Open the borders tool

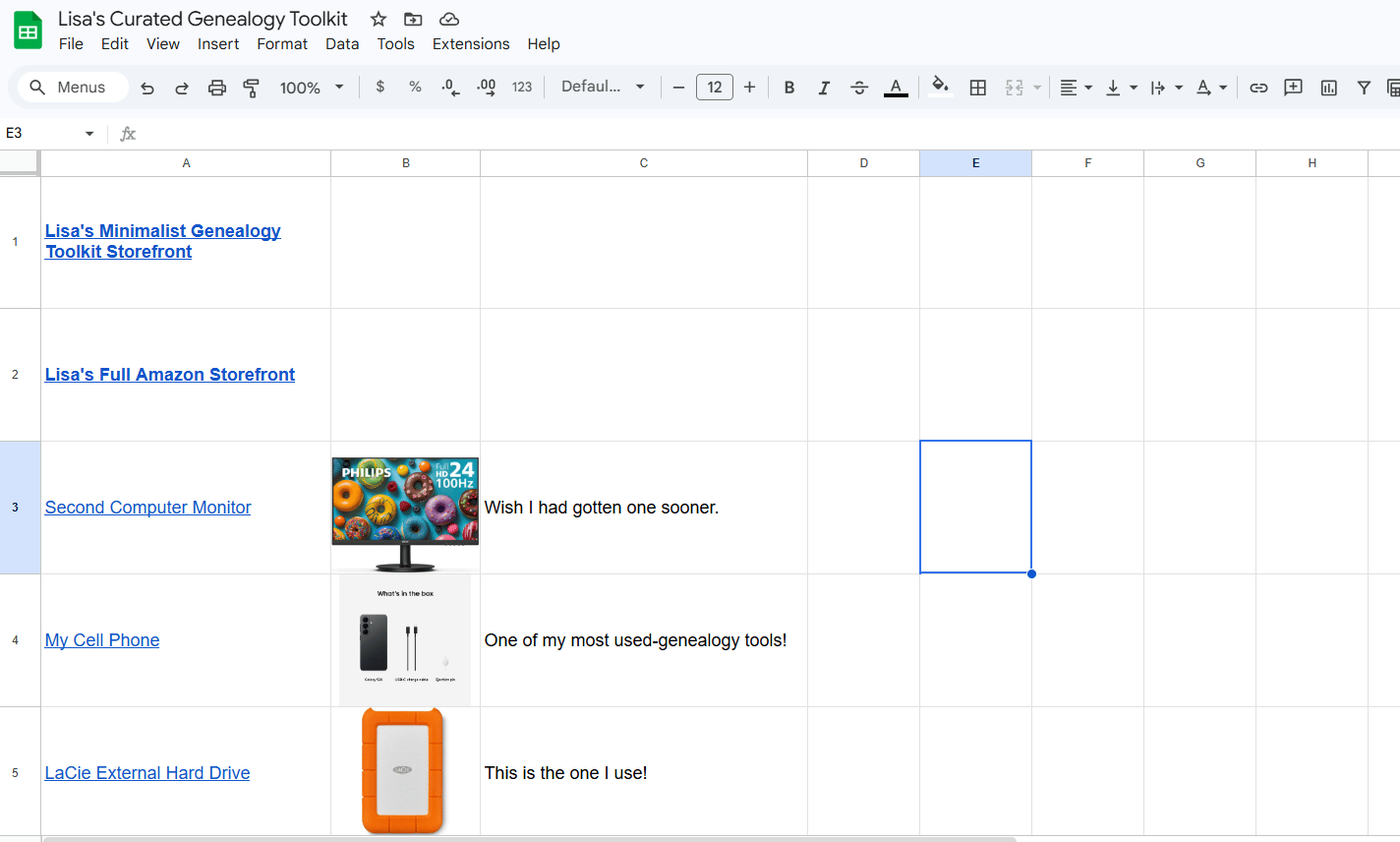pyautogui.click(x=977, y=88)
